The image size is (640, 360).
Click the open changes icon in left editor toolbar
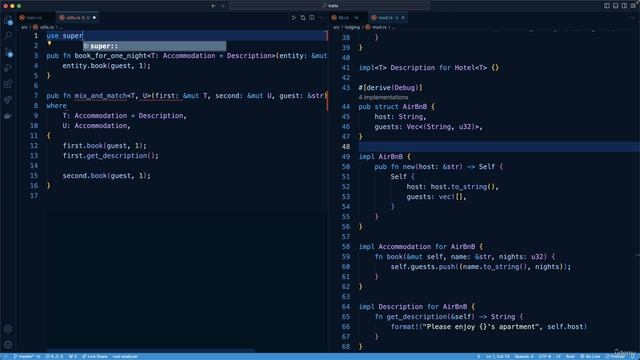[x=303, y=18]
